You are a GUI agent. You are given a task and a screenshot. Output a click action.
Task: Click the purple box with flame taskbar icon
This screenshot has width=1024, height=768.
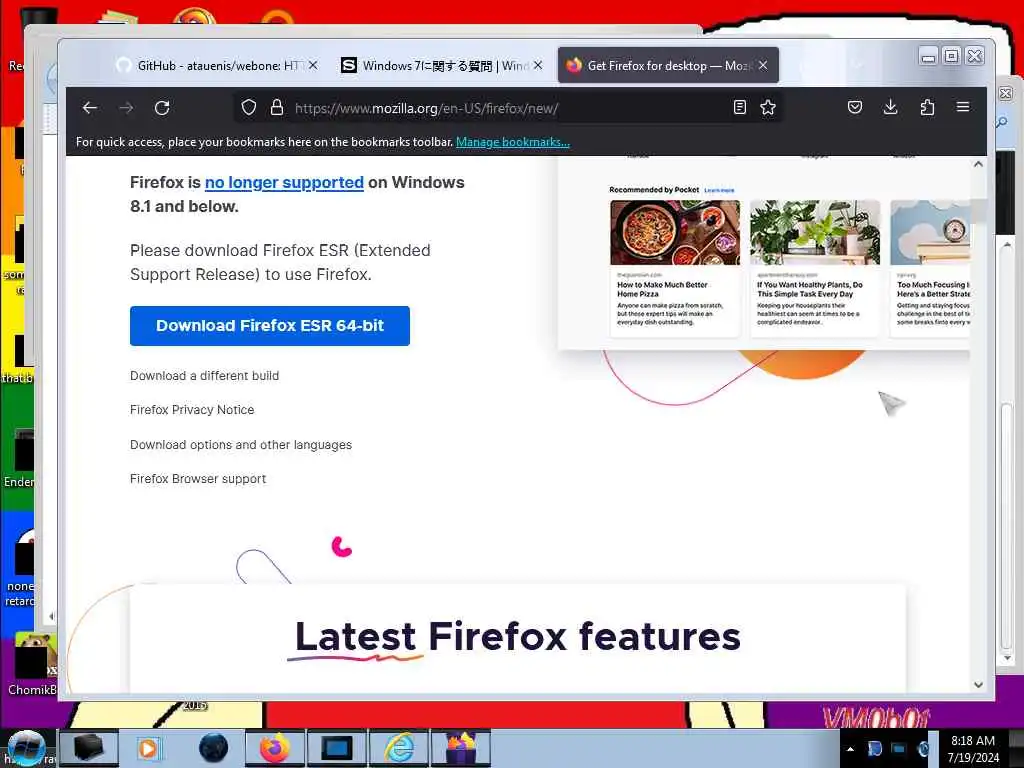pyautogui.click(x=461, y=748)
